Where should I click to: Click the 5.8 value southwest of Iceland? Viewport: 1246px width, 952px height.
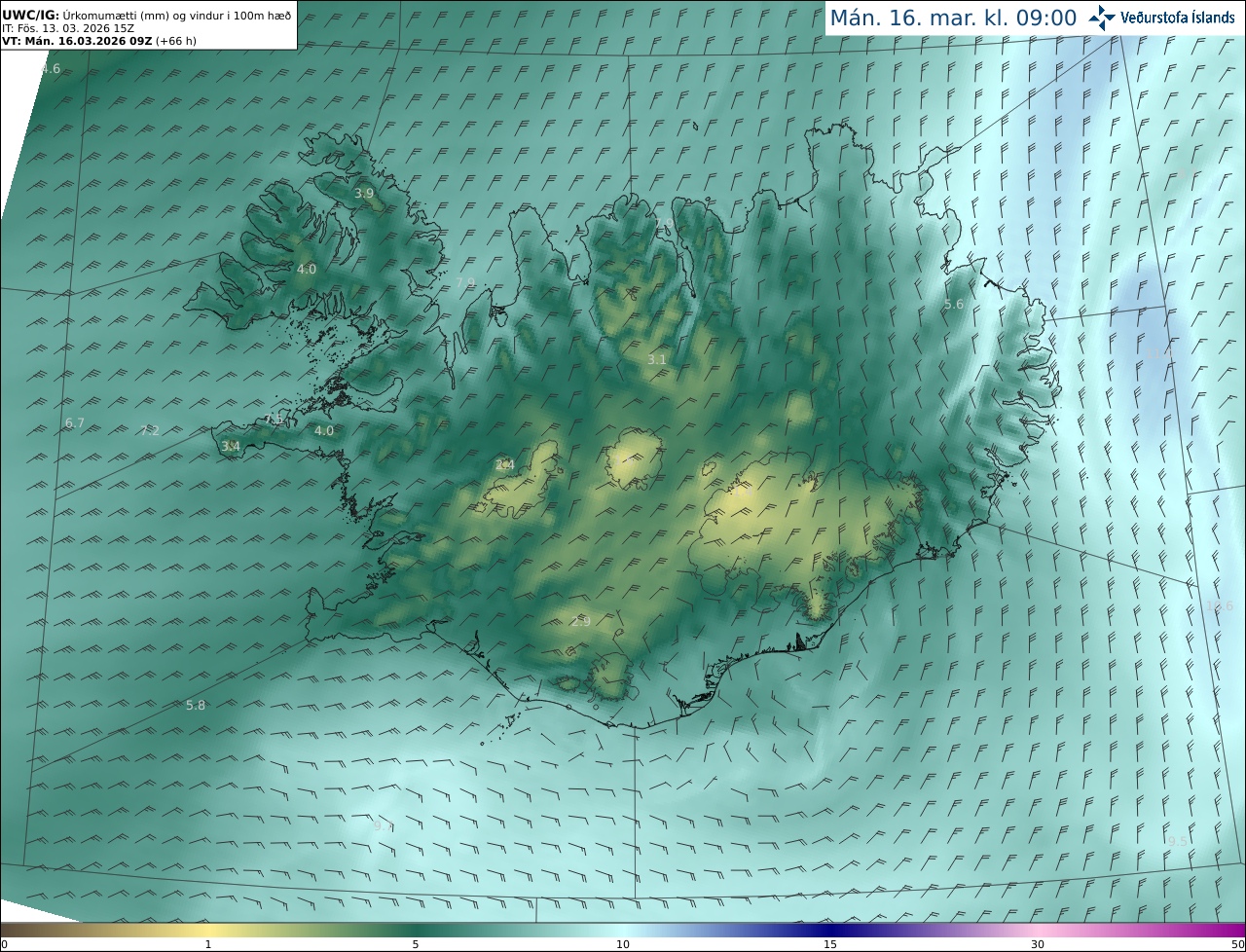click(x=196, y=706)
